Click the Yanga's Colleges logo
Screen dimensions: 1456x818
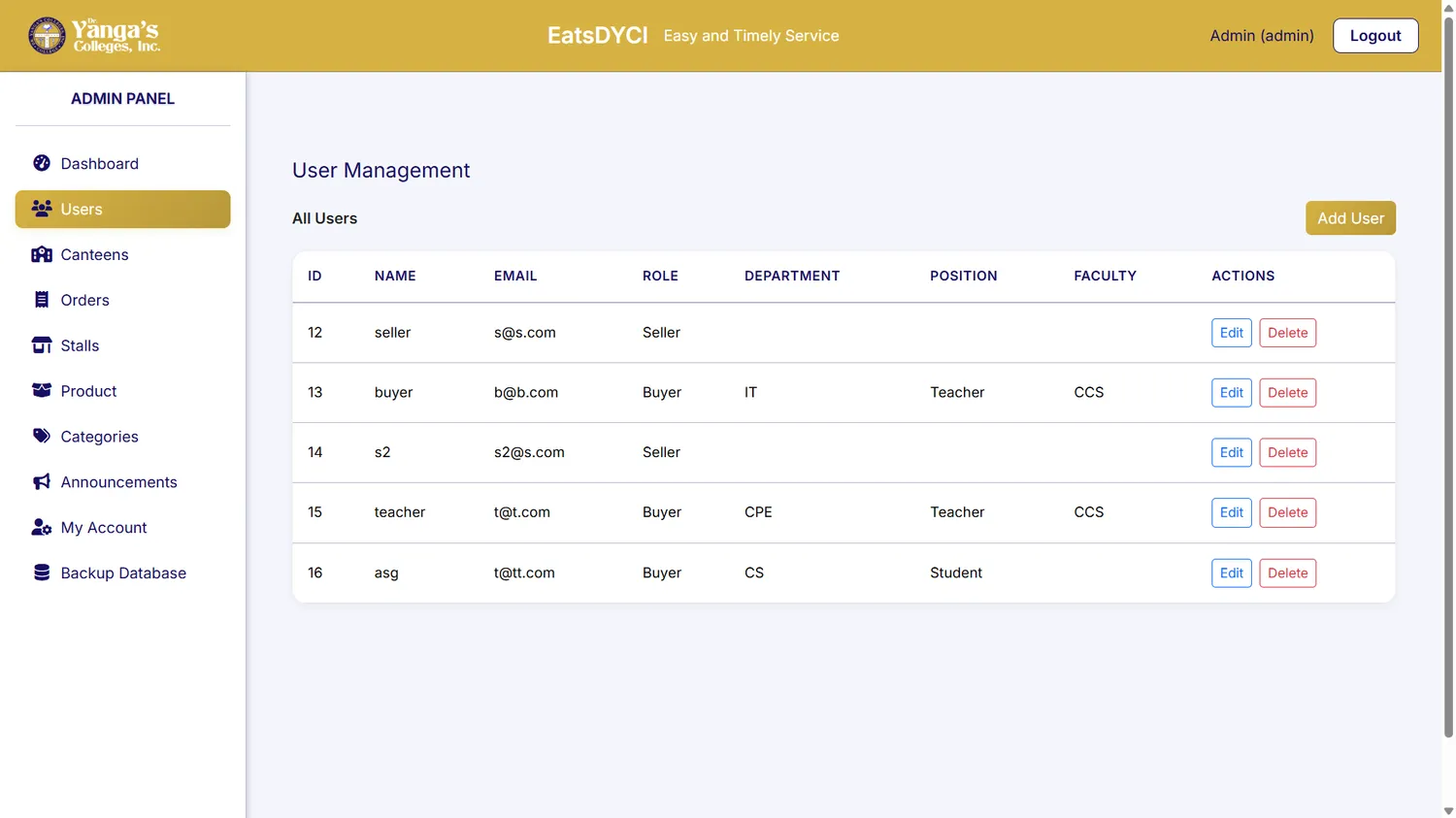point(94,36)
